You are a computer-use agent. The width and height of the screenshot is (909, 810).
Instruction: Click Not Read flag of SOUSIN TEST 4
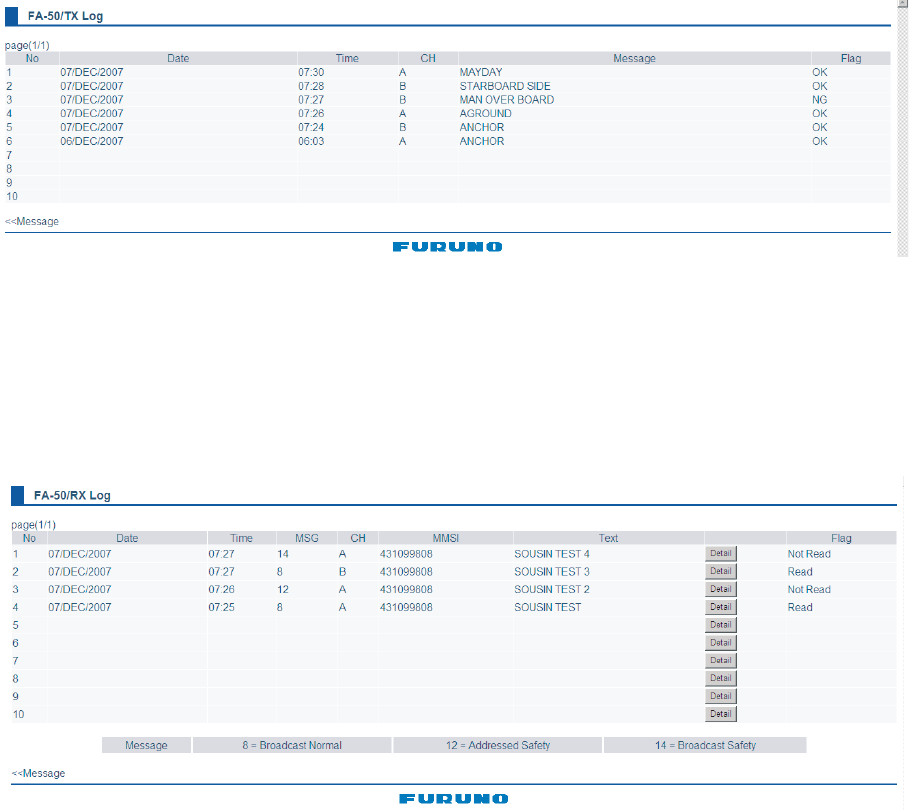809,554
